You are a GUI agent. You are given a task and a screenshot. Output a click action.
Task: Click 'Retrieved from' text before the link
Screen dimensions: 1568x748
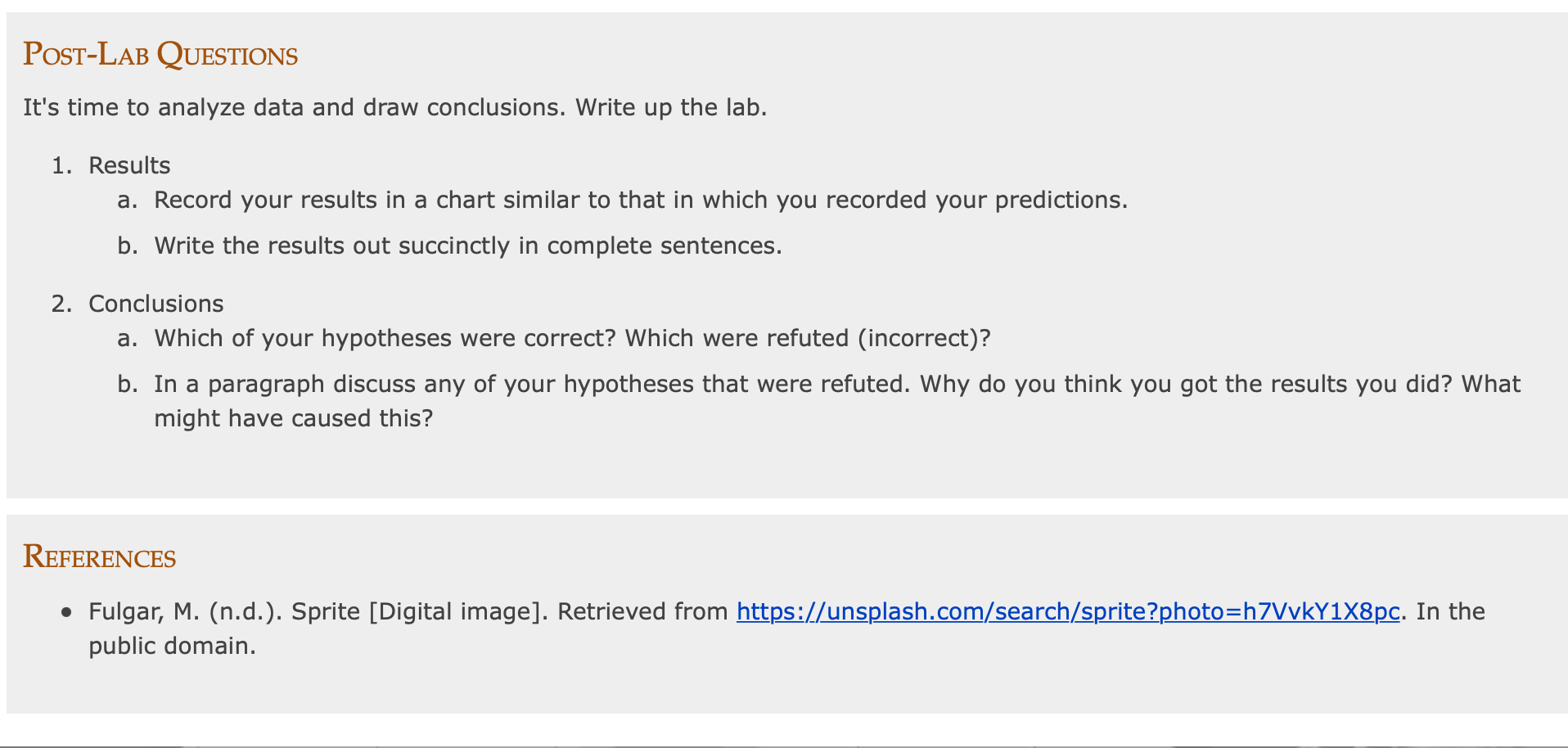(x=642, y=611)
